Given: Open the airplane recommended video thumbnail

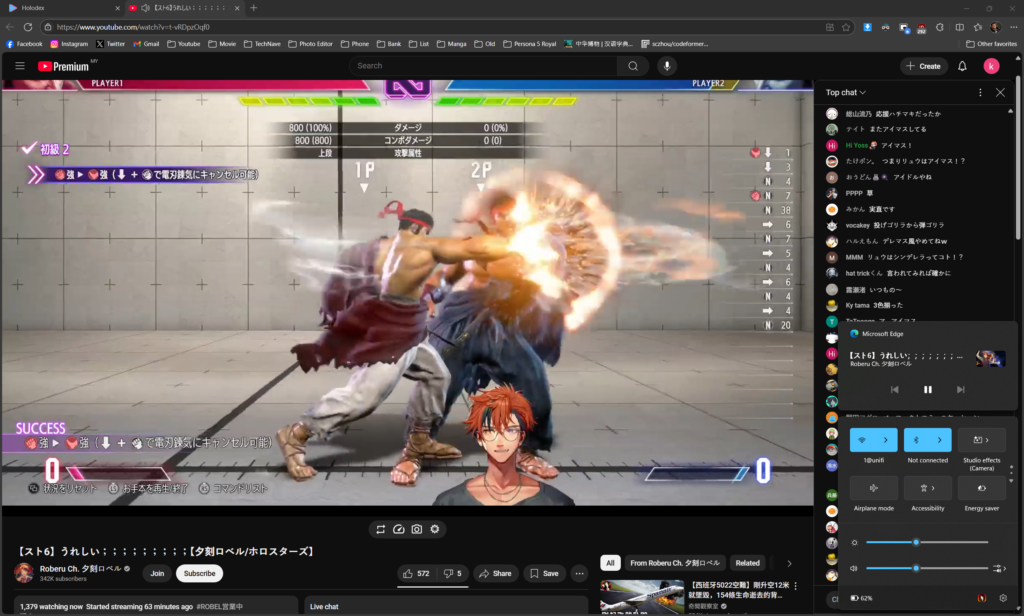Looking at the screenshot, I should tap(642, 597).
